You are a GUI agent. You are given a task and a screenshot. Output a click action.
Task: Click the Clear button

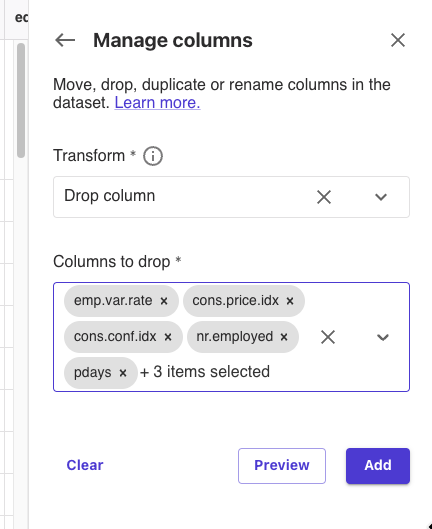[85, 465]
